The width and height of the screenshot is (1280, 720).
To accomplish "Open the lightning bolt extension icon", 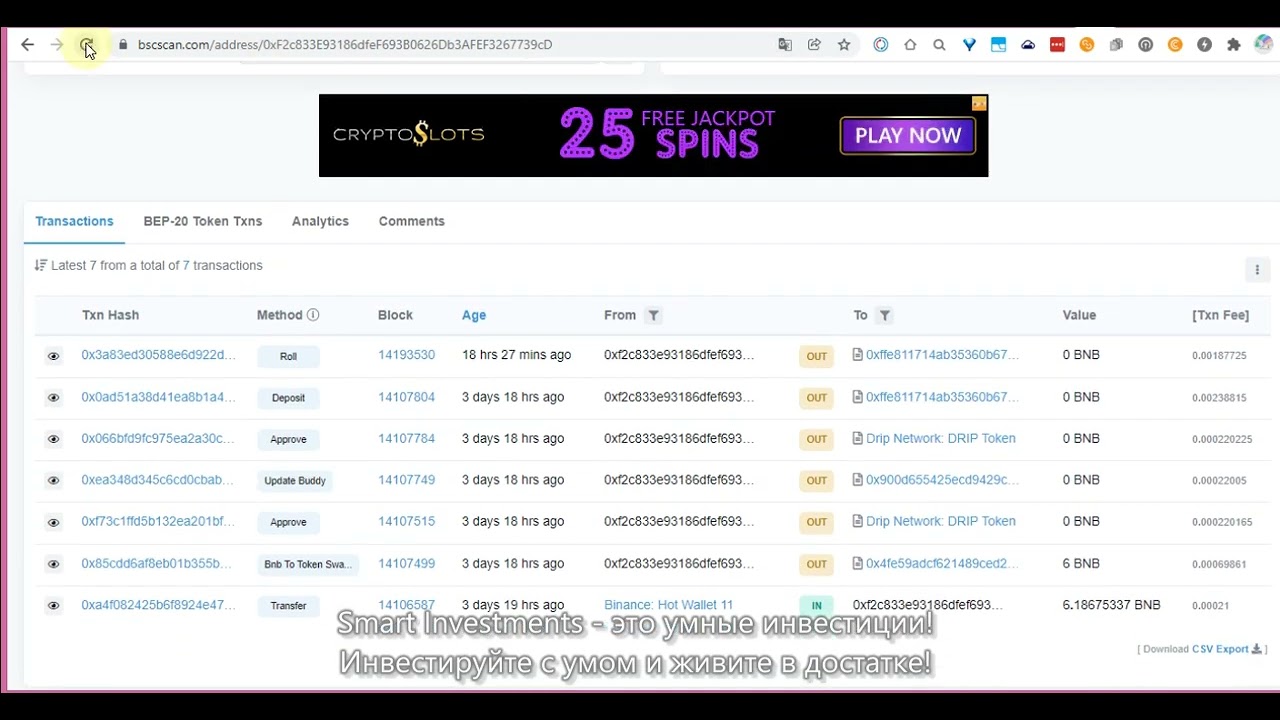I will (x=1205, y=44).
